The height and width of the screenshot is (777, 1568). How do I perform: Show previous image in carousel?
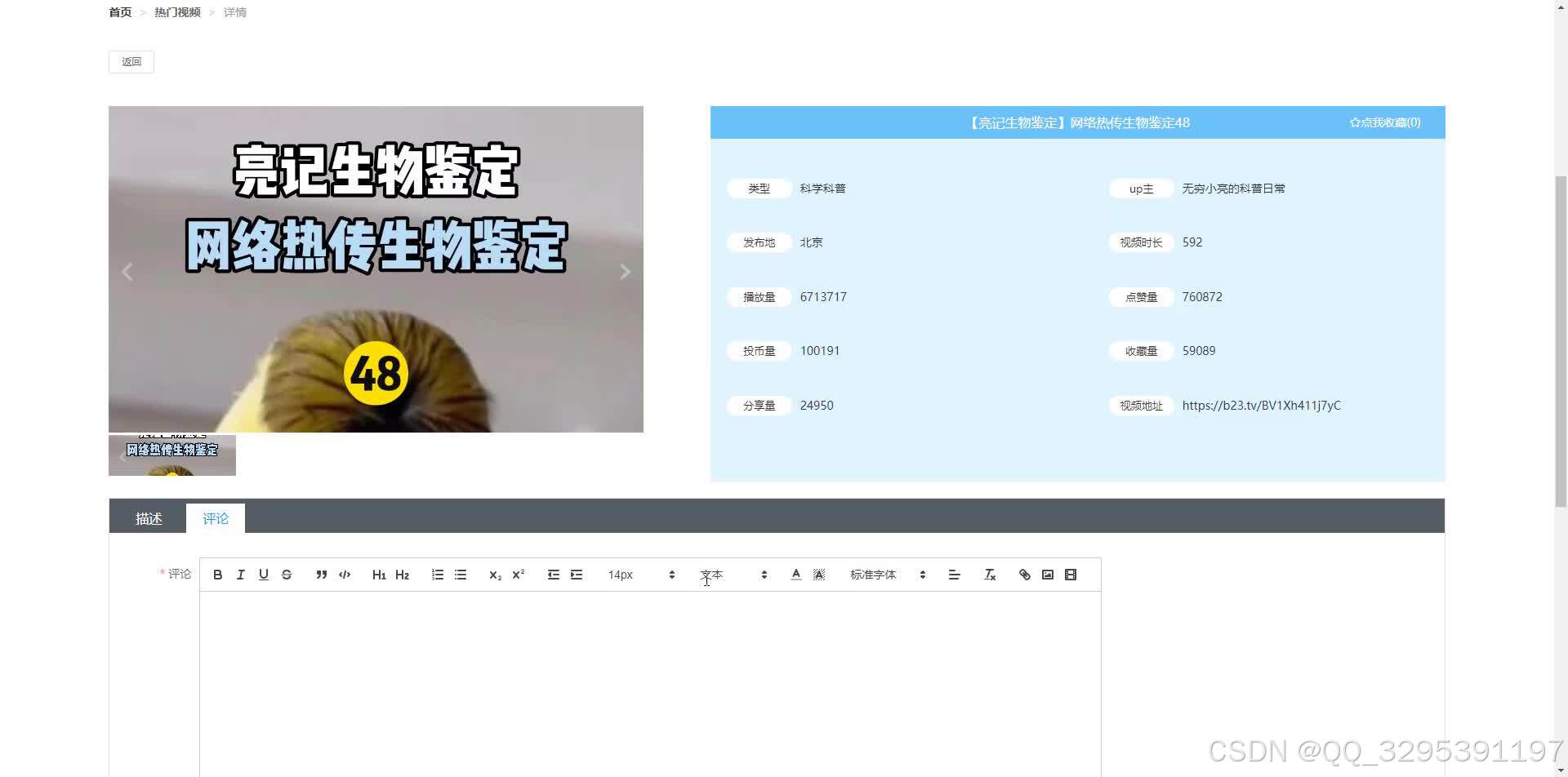[x=127, y=272]
